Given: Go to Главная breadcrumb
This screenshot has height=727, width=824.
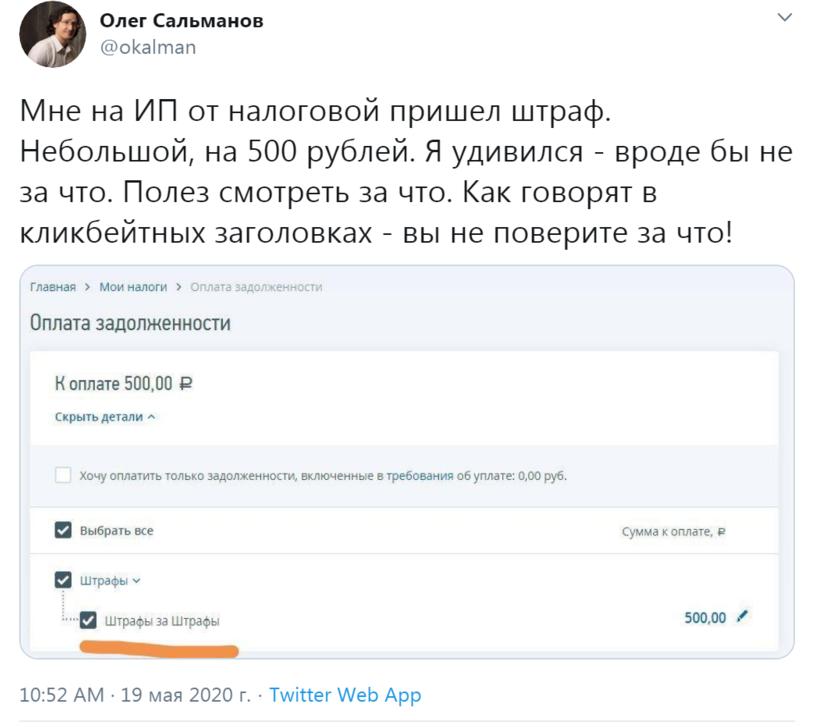Looking at the screenshot, I should (x=53, y=287).
